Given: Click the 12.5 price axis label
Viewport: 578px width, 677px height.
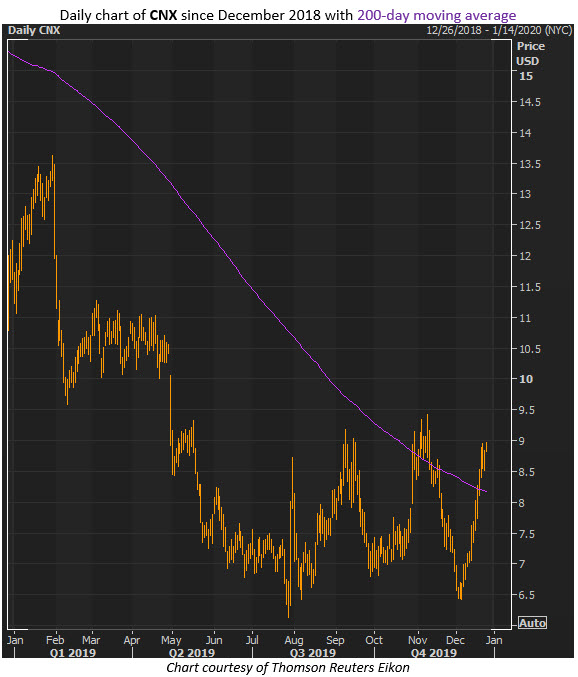Looking at the screenshot, I should (530, 225).
